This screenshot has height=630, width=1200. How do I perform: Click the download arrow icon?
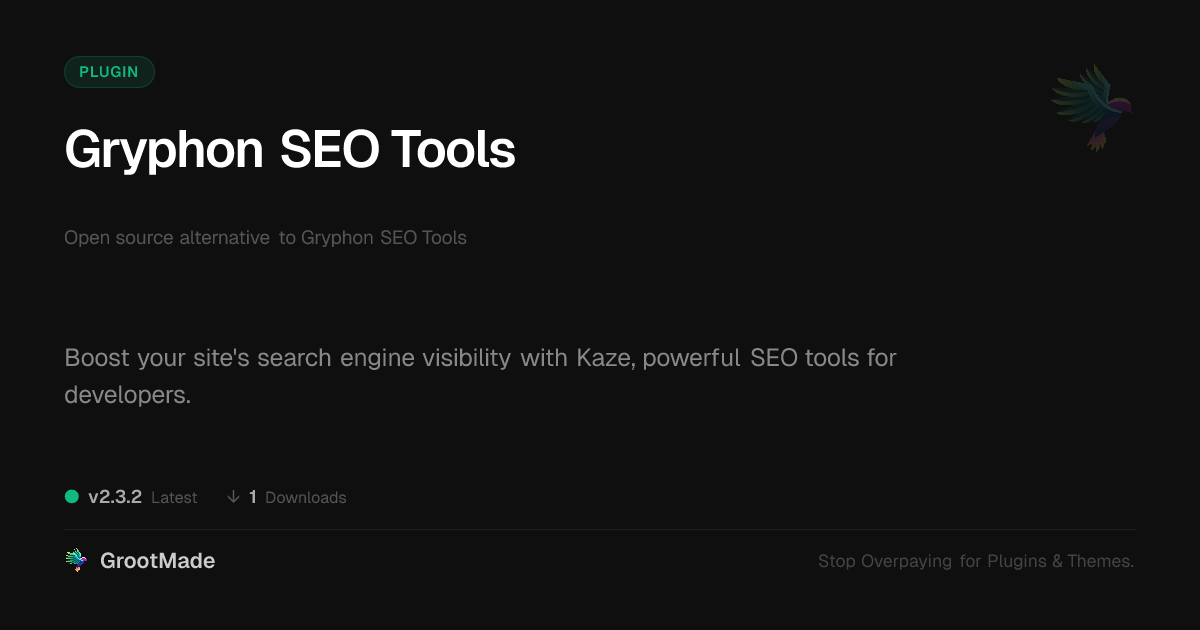click(x=233, y=497)
